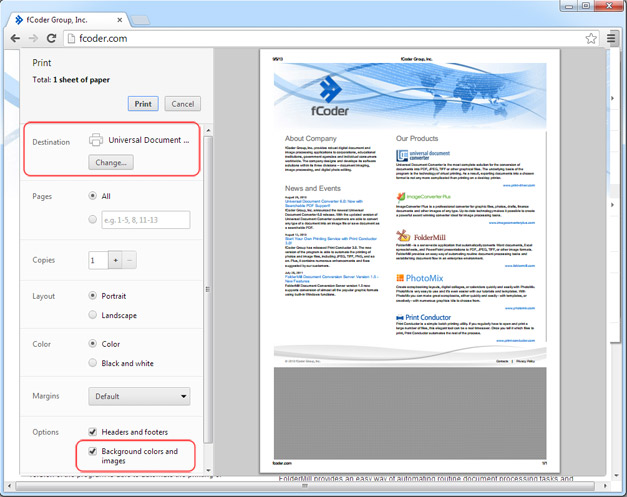The width and height of the screenshot is (627, 497).
Task: Close the fCoder Group, Inc. tab
Action: click(x=120, y=20)
